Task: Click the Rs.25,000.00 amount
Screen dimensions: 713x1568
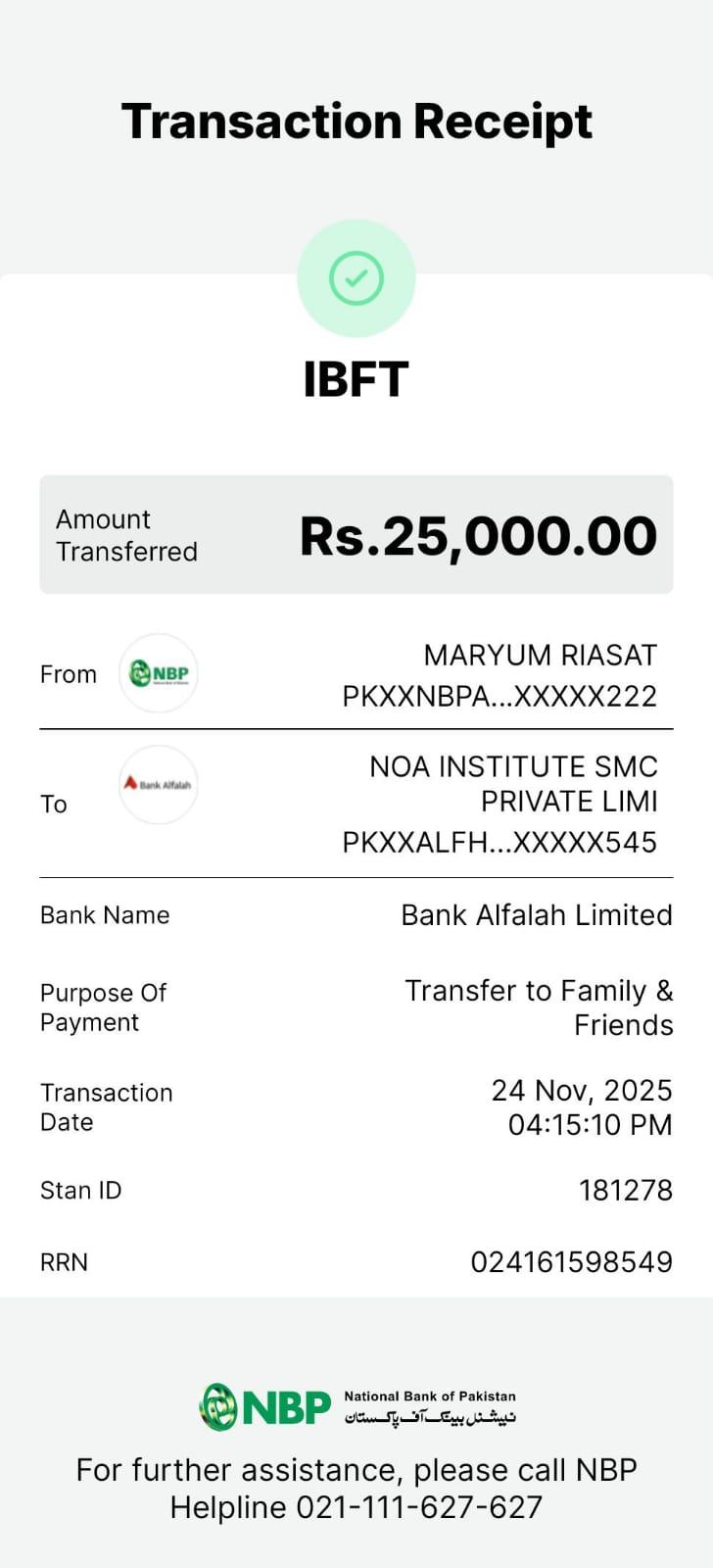Action: (478, 535)
